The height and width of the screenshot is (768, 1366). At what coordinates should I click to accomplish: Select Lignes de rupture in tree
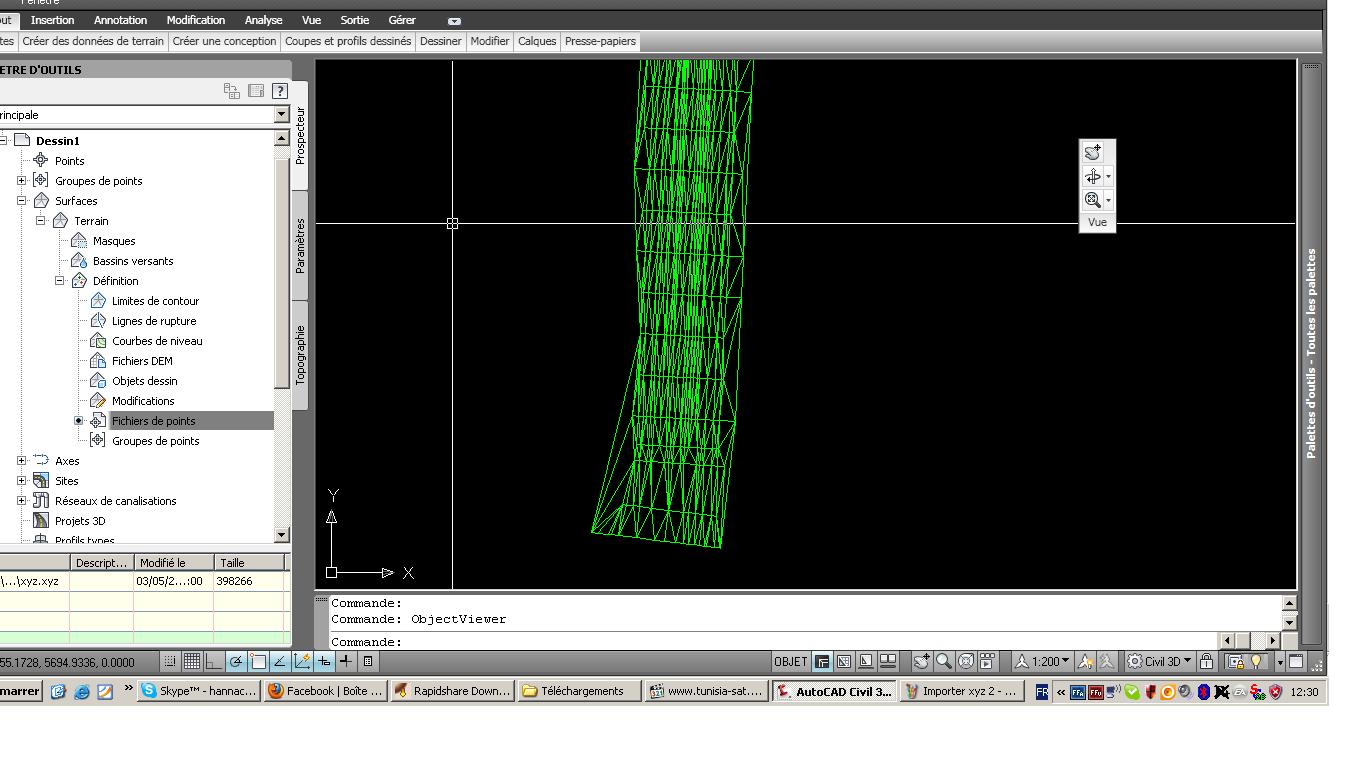tap(154, 321)
